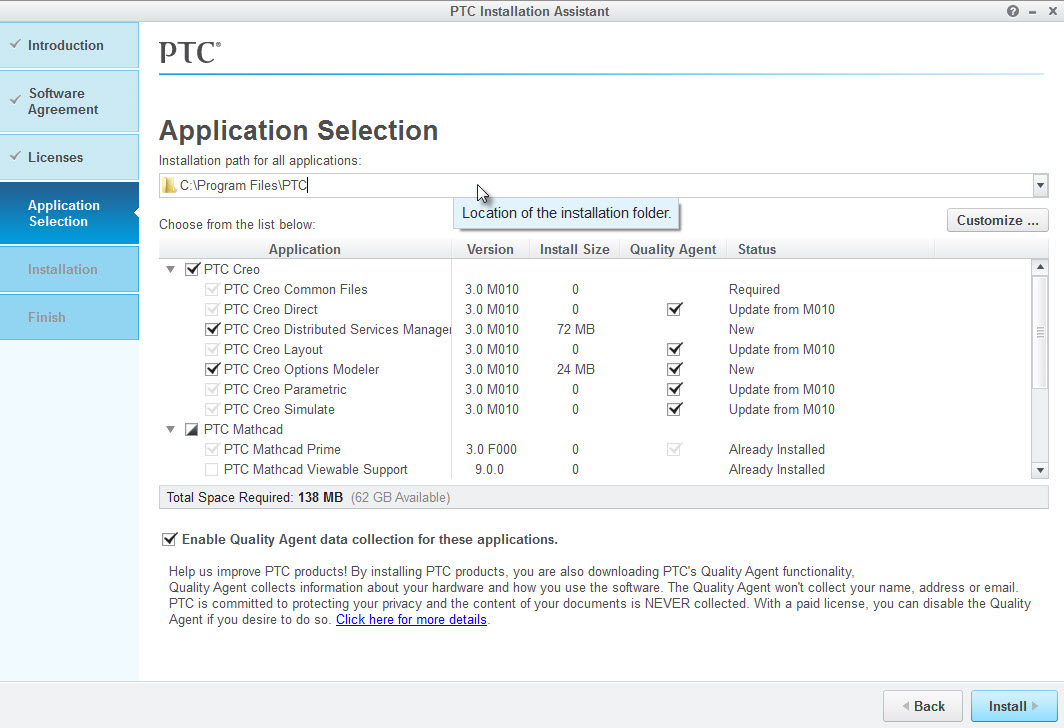The height and width of the screenshot is (728, 1064).
Task: Click the Back button
Action: pos(923,706)
